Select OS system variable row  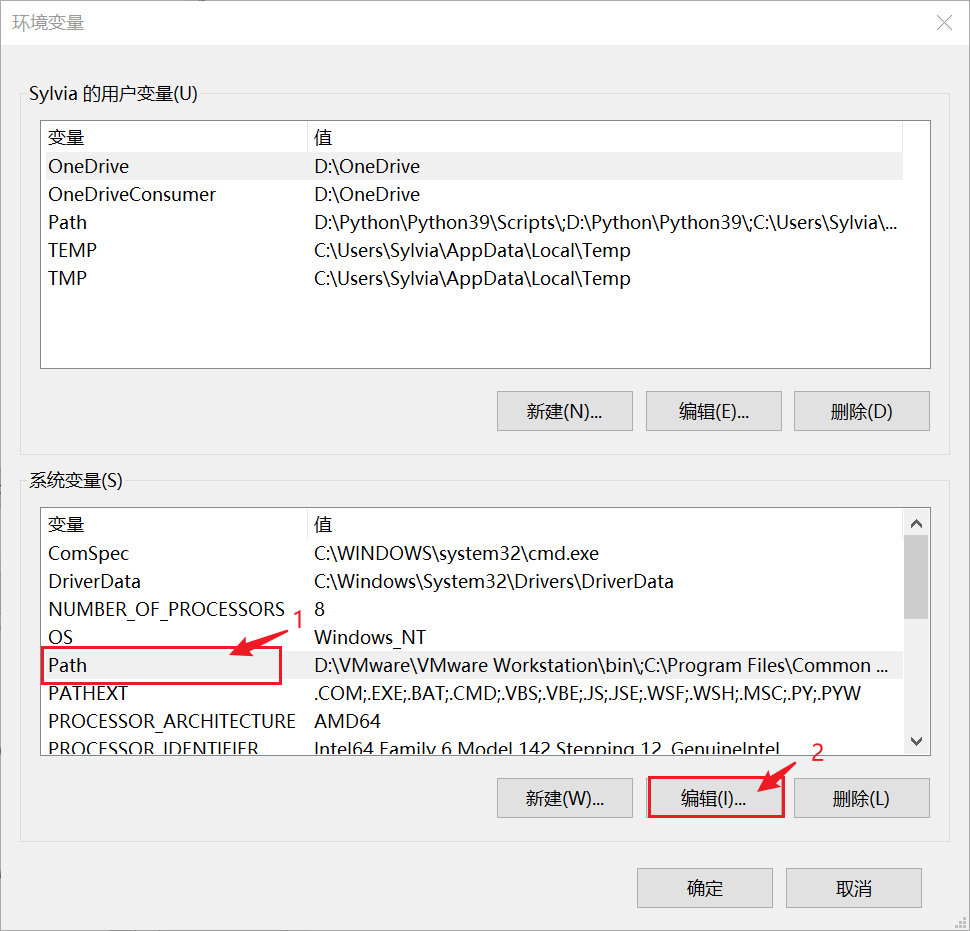pos(474,637)
